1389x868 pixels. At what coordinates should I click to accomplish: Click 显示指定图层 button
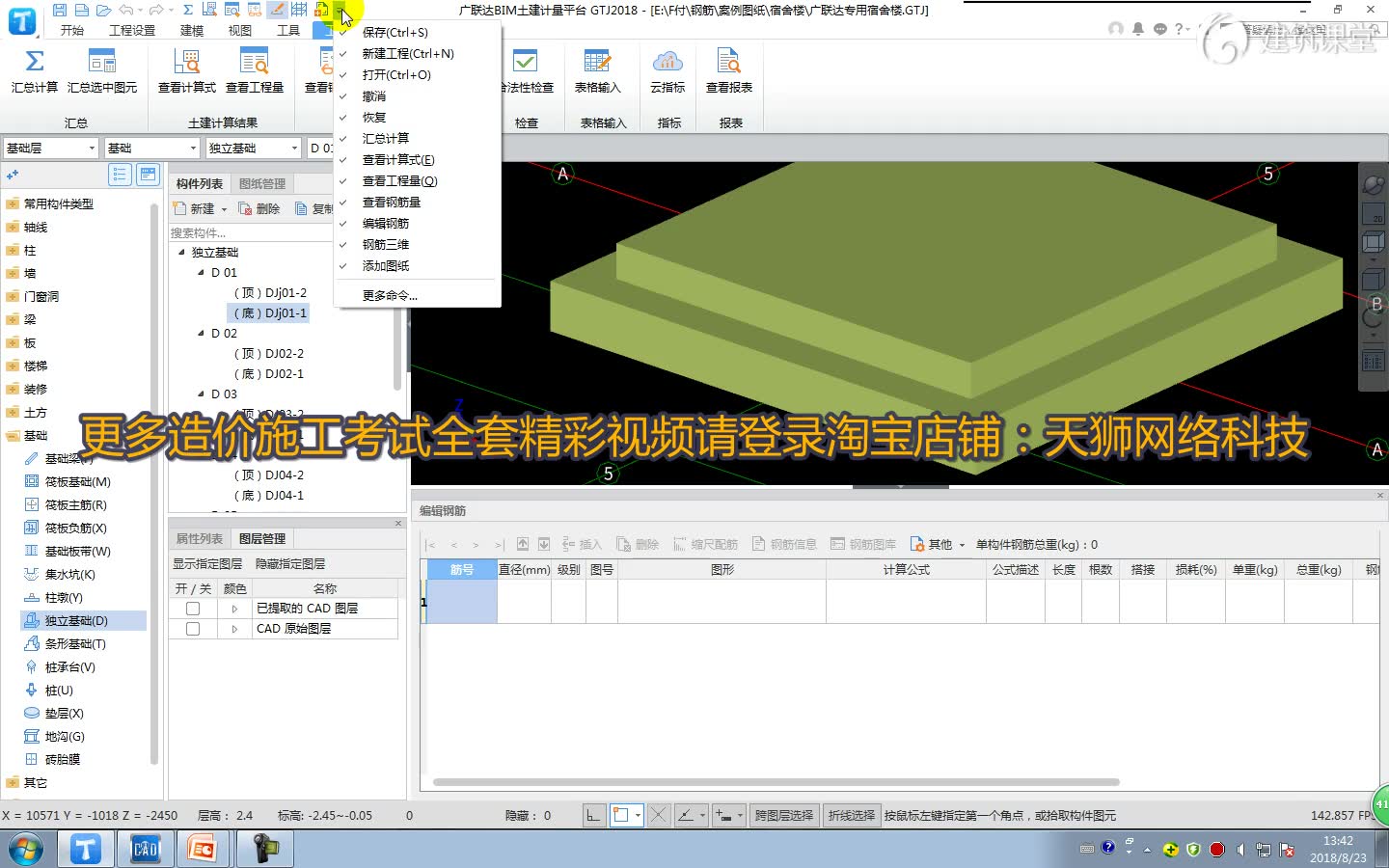pyautogui.click(x=207, y=564)
